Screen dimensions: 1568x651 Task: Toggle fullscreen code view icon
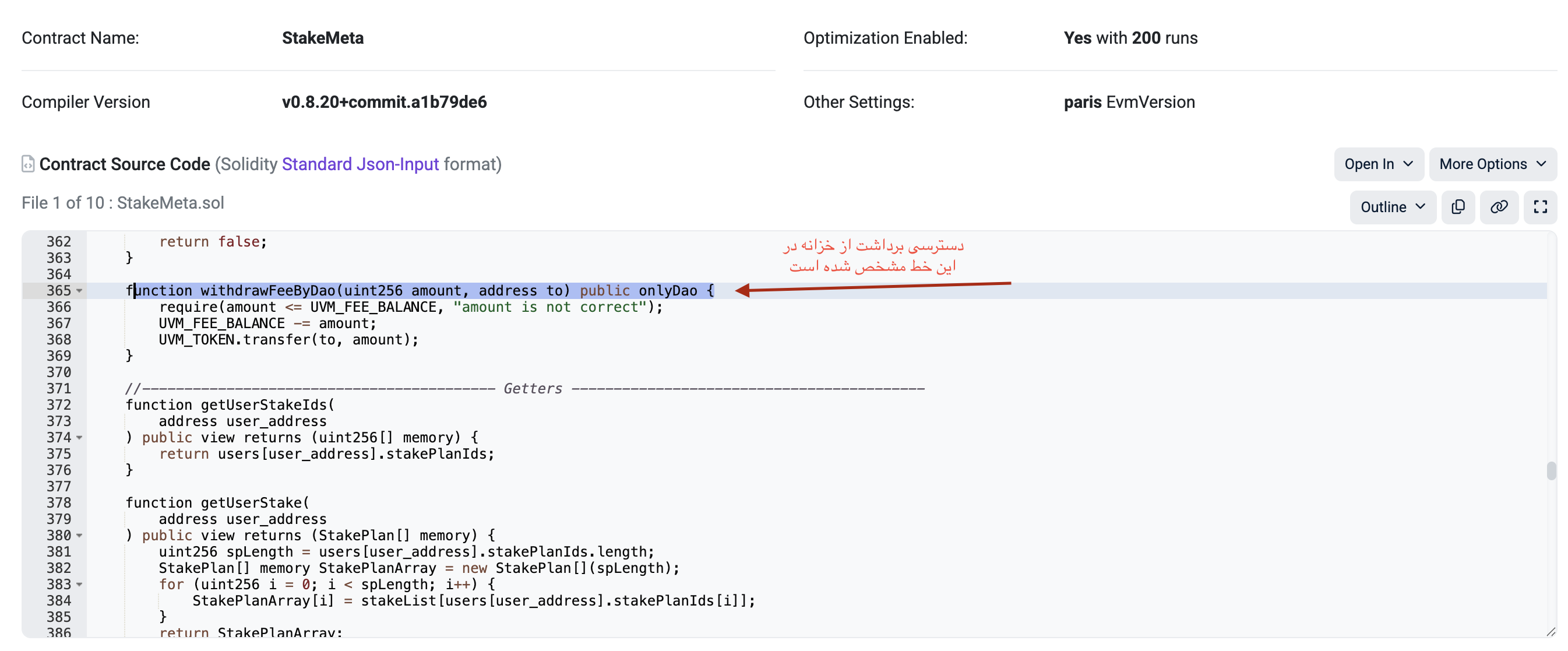tap(1540, 207)
